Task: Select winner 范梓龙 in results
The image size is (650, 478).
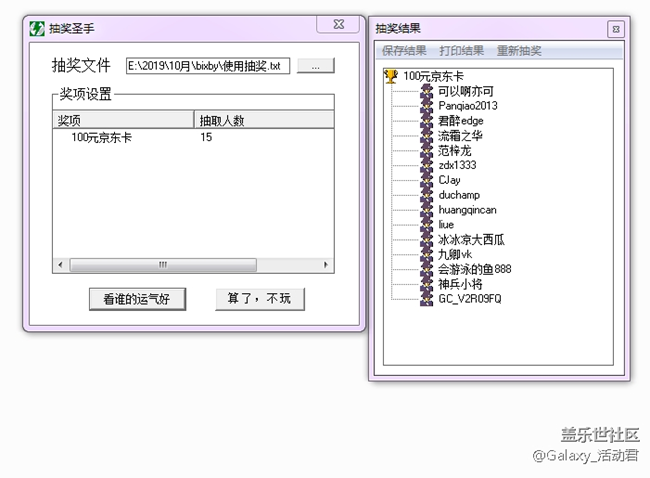Action: click(x=455, y=150)
